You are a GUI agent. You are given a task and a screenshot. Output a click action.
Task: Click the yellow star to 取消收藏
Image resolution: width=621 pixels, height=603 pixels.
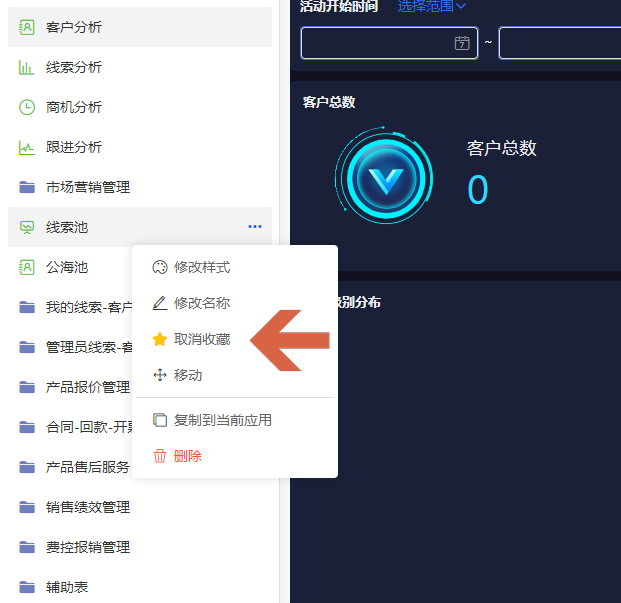coord(160,339)
